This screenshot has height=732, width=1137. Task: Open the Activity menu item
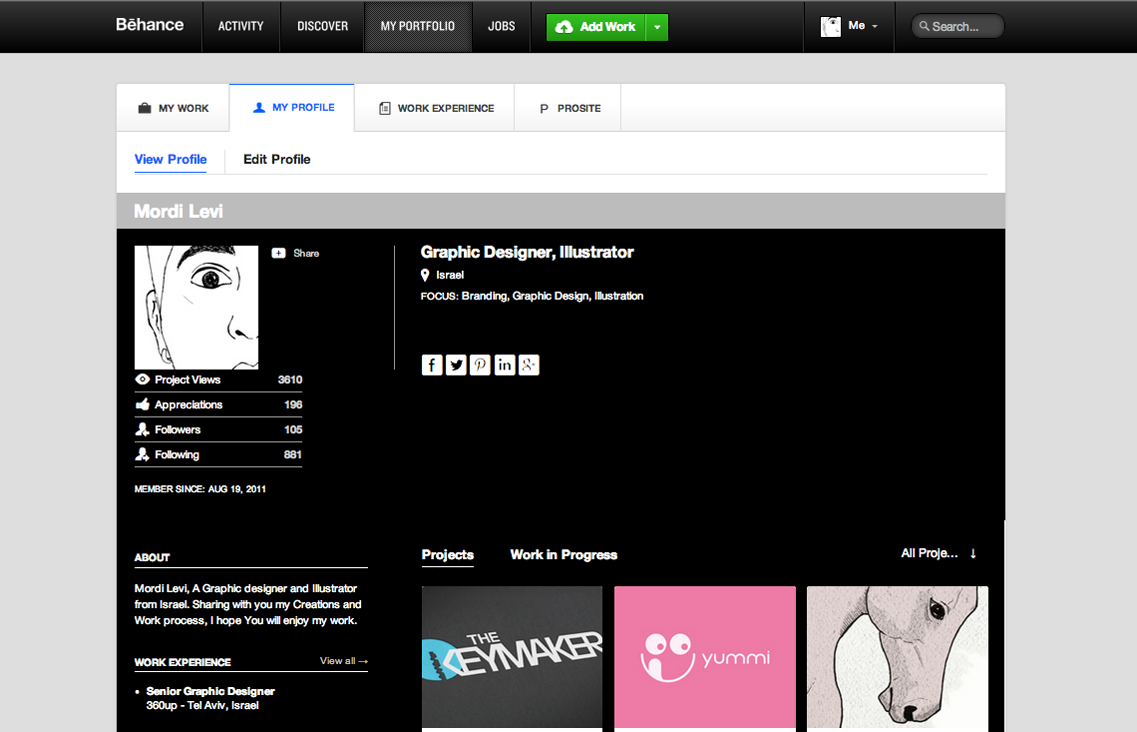pos(241,26)
